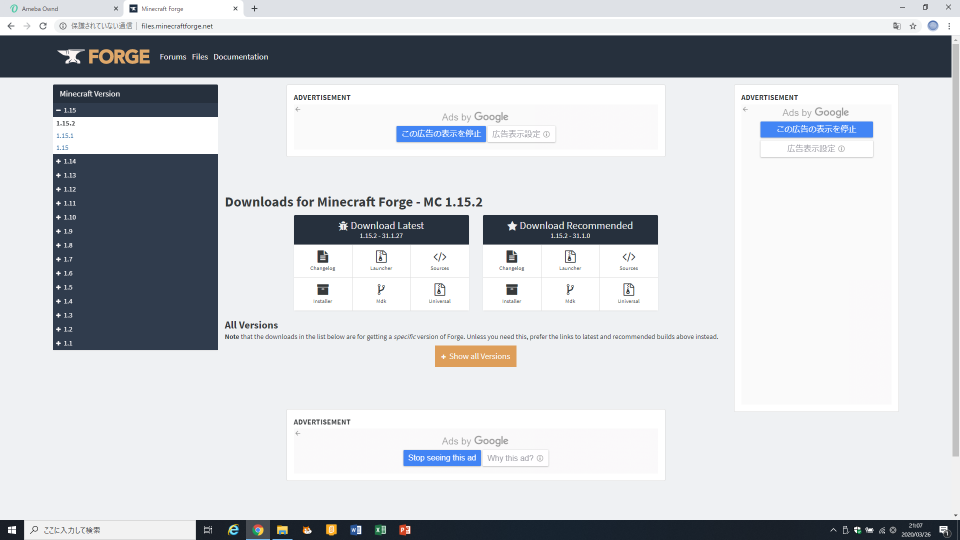Reload the page in browser
The width and height of the screenshot is (960, 540).
point(43,26)
